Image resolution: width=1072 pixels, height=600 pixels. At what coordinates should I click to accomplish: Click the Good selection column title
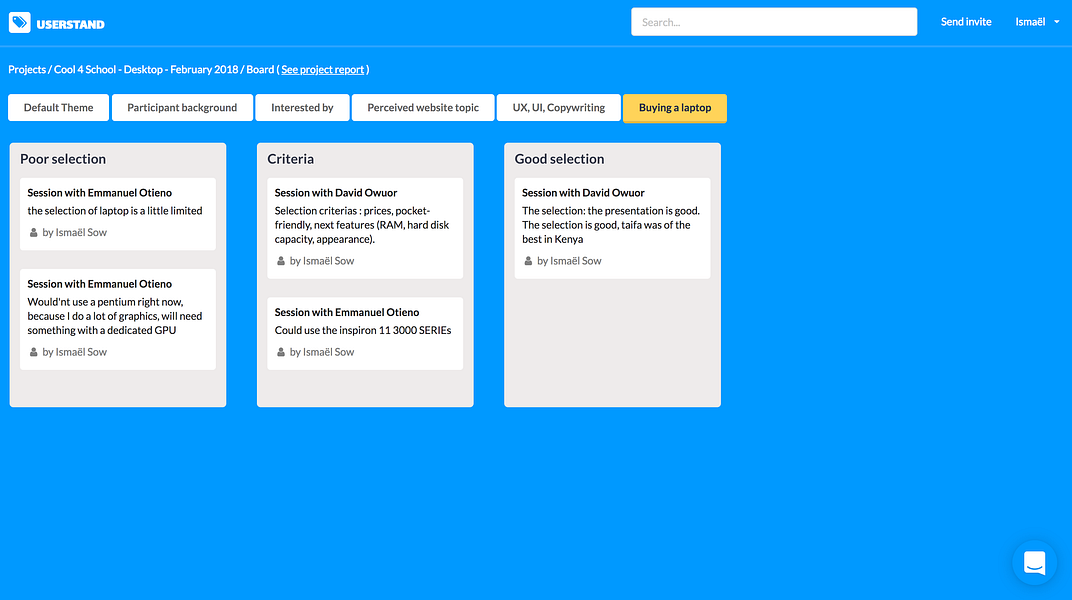point(559,159)
